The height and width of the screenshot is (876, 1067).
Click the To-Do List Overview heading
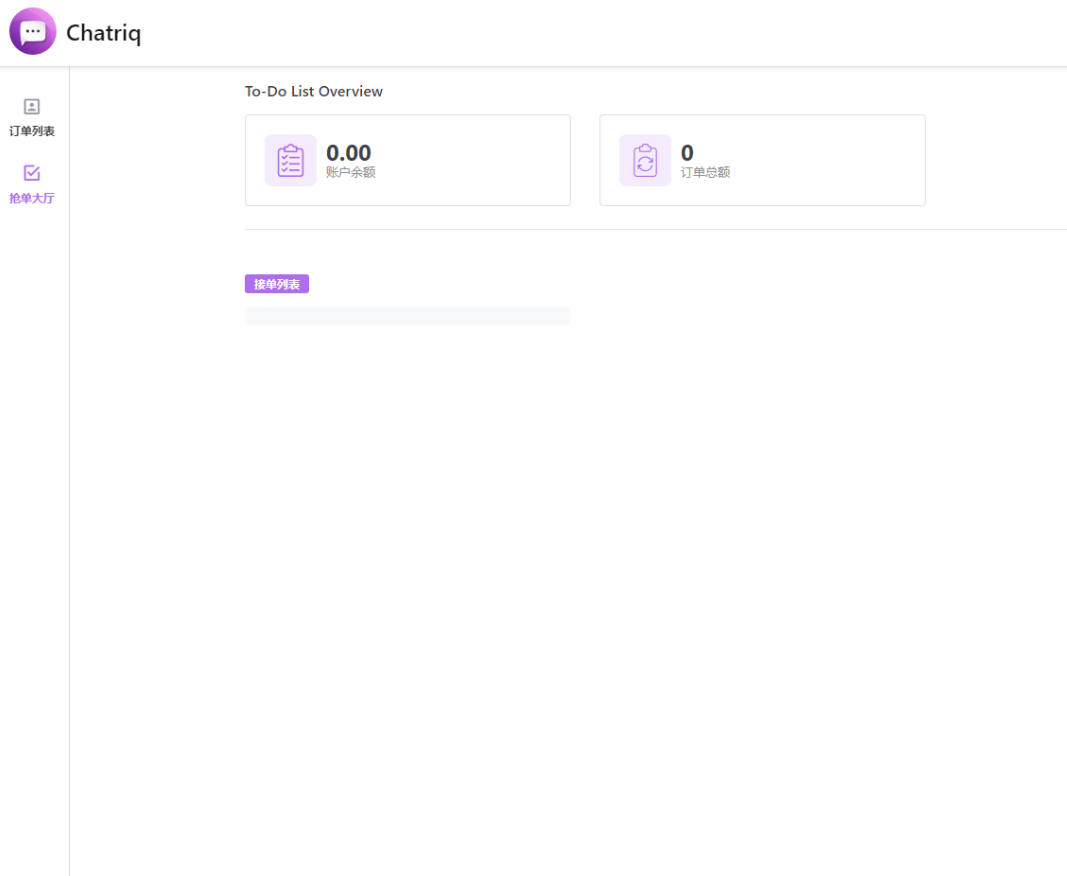313,91
